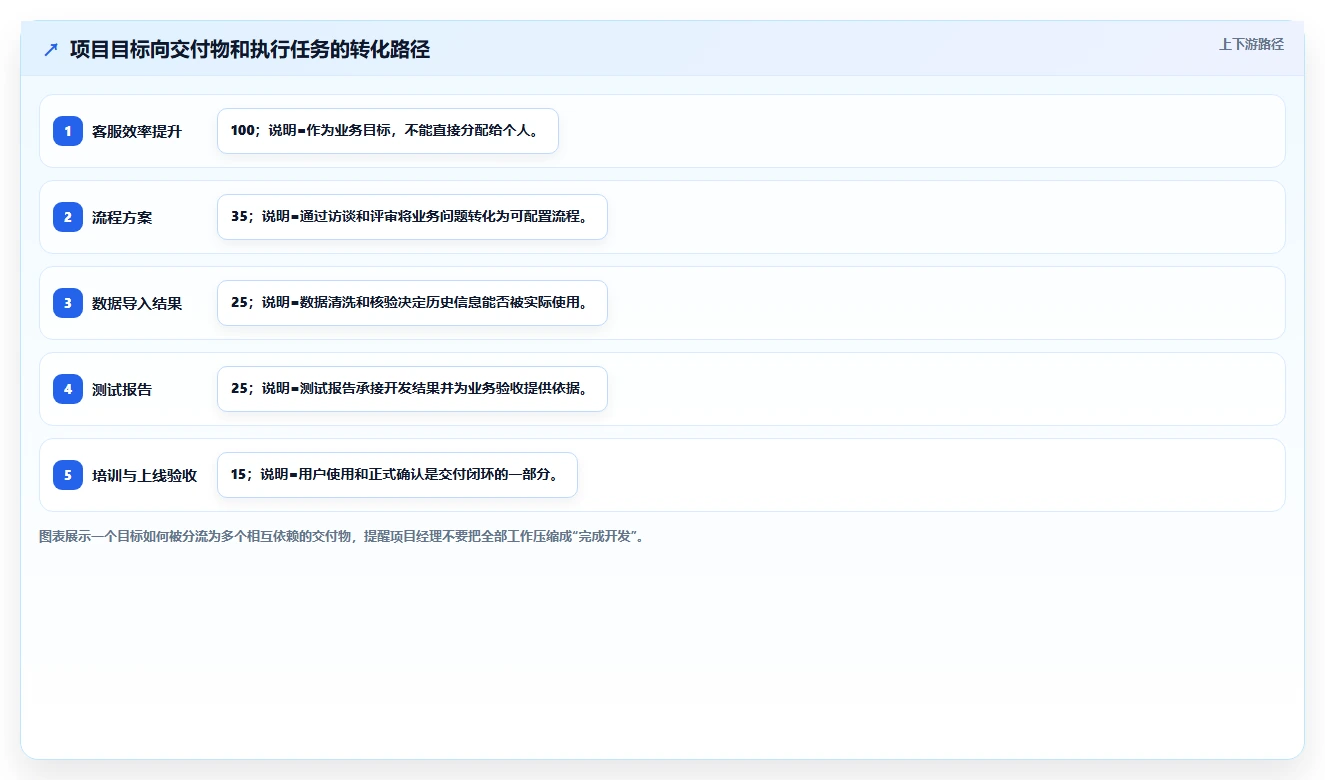
Task: Click the footer caption starting 图表展示一个目标
Action: tap(343, 536)
